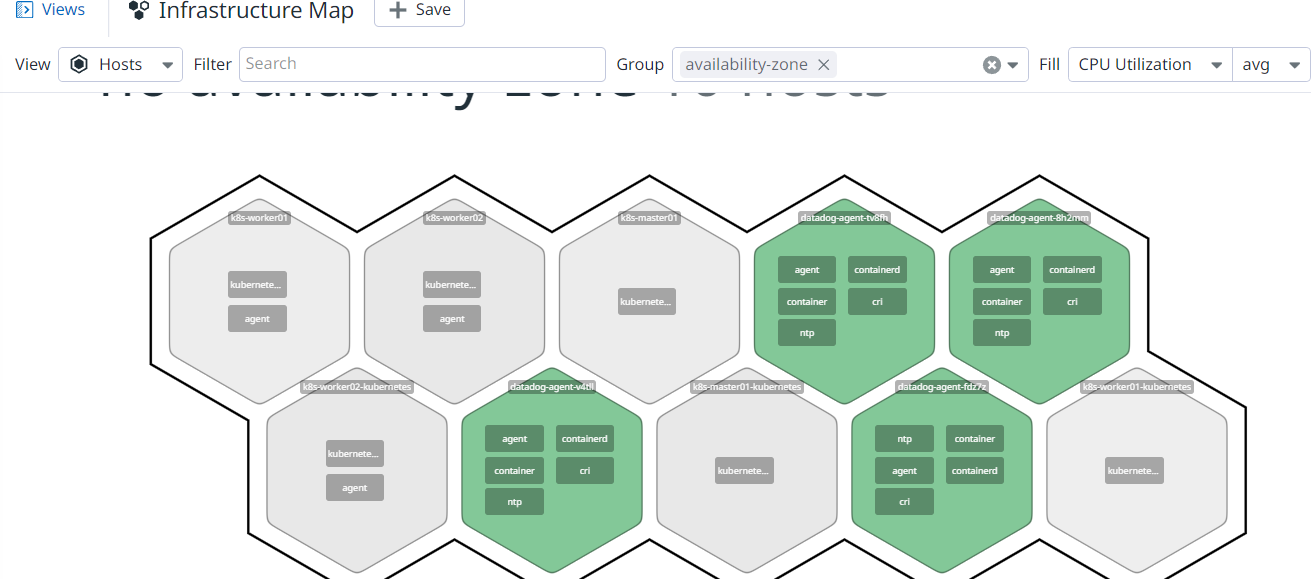This screenshot has width=1311, height=579.
Task: Click agent app in k8s-worker02 hexagon
Action: [x=452, y=319]
